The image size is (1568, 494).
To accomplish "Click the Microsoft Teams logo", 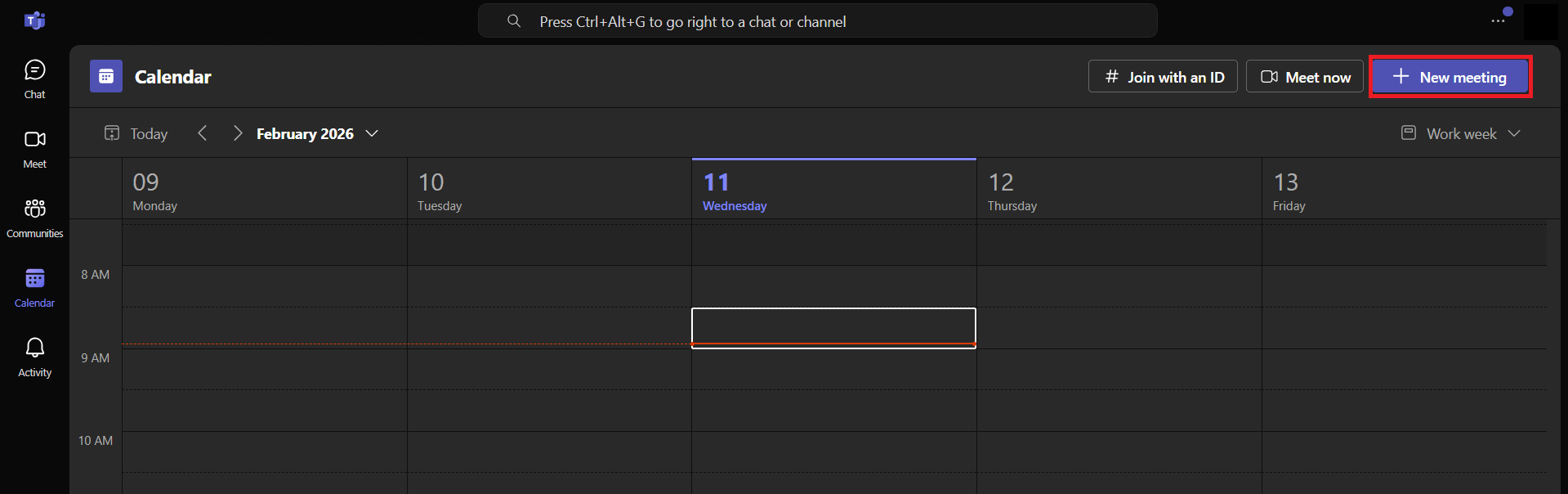I will (34, 20).
